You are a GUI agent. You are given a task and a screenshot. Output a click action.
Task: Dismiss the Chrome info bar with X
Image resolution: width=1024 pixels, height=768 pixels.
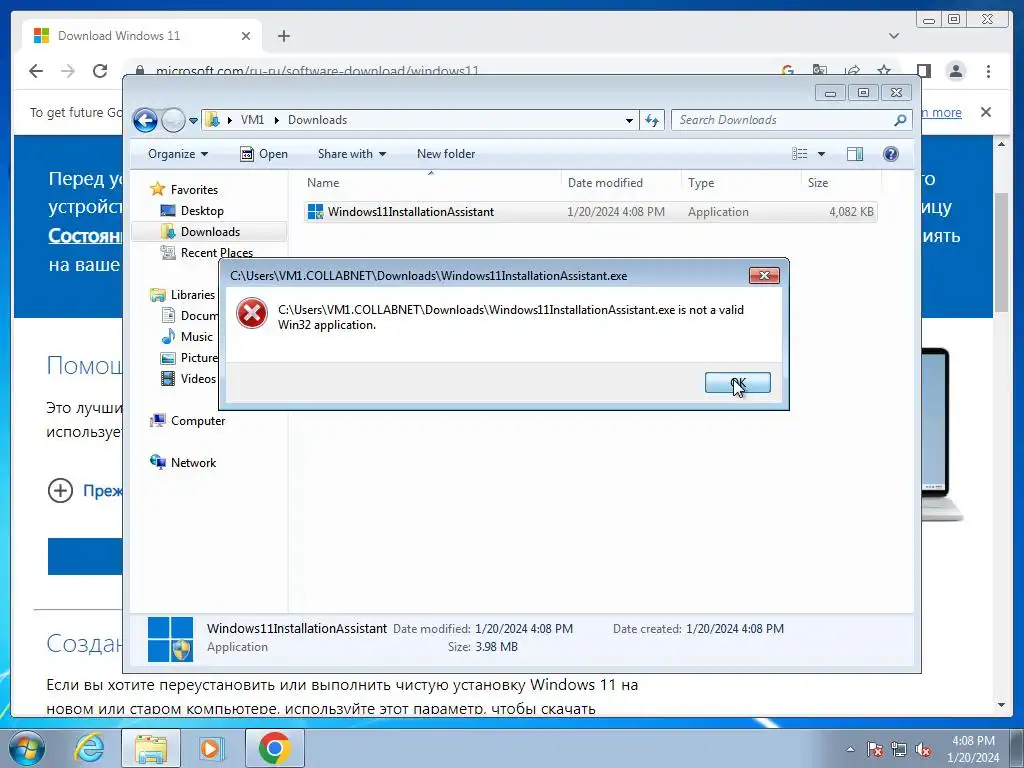986,112
